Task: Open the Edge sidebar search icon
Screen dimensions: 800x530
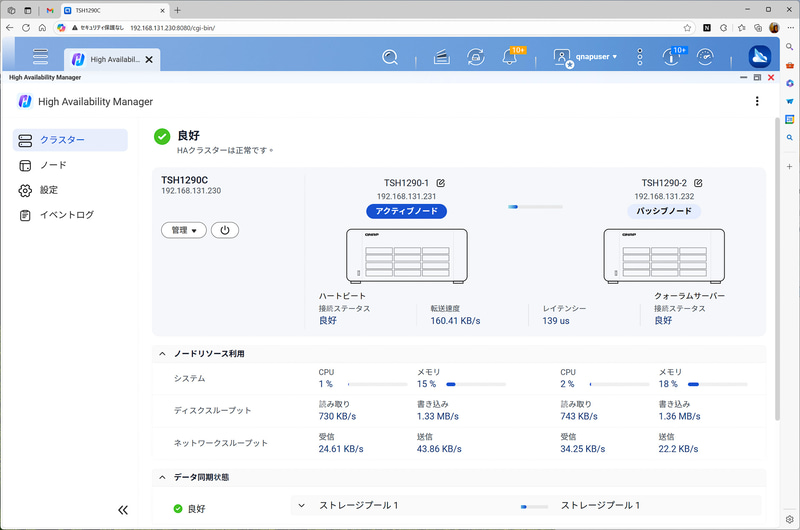Action: [790, 47]
